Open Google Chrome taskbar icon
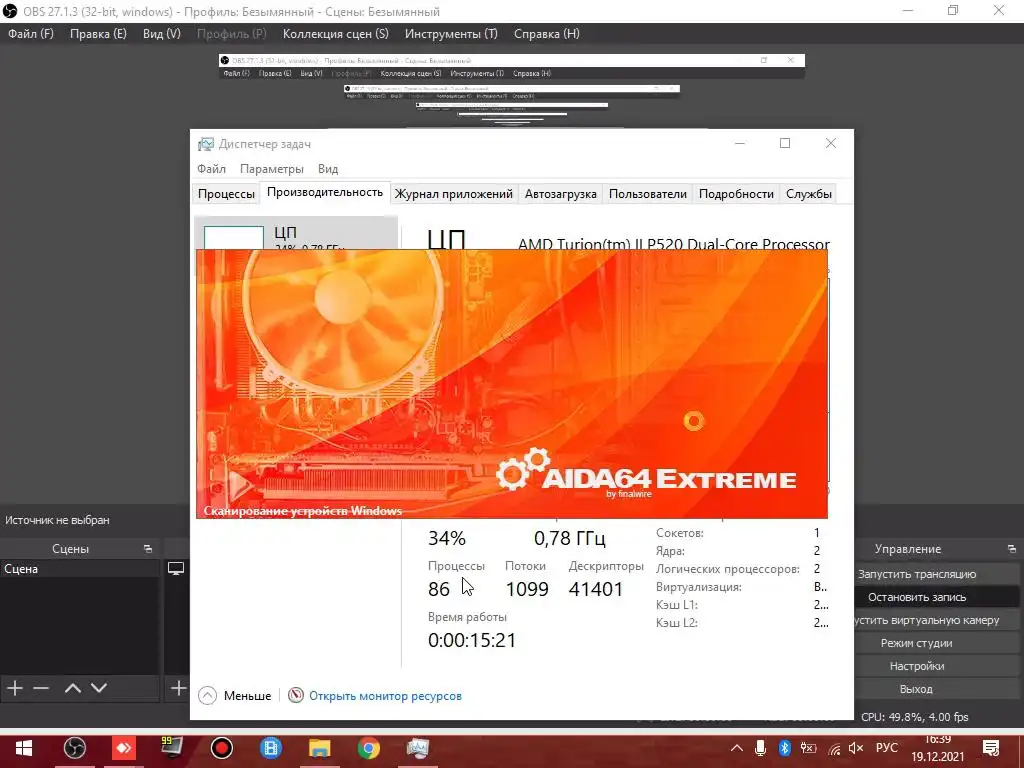This screenshot has width=1024, height=768. pyautogui.click(x=368, y=748)
